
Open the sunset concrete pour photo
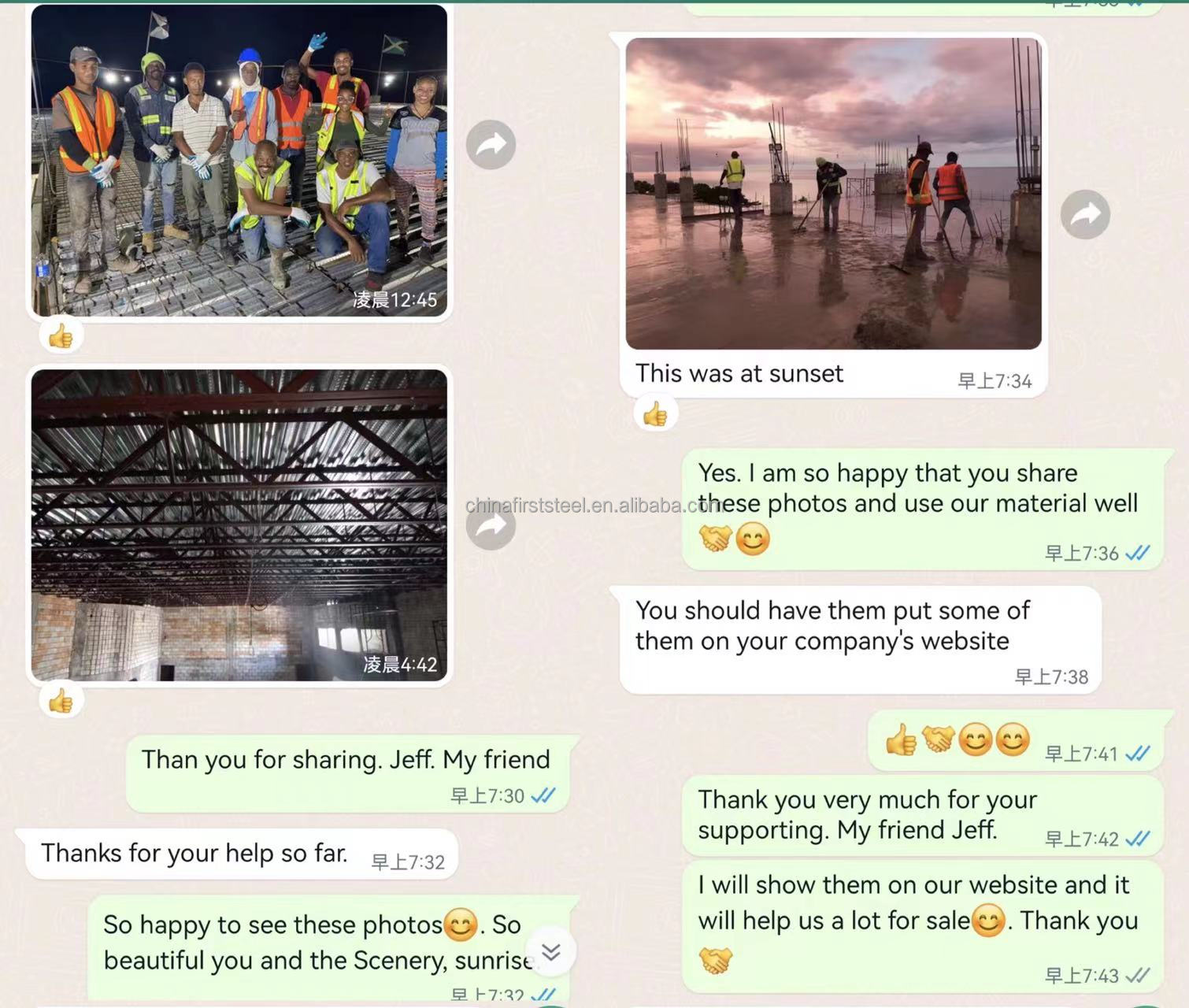pyautogui.click(x=833, y=194)
